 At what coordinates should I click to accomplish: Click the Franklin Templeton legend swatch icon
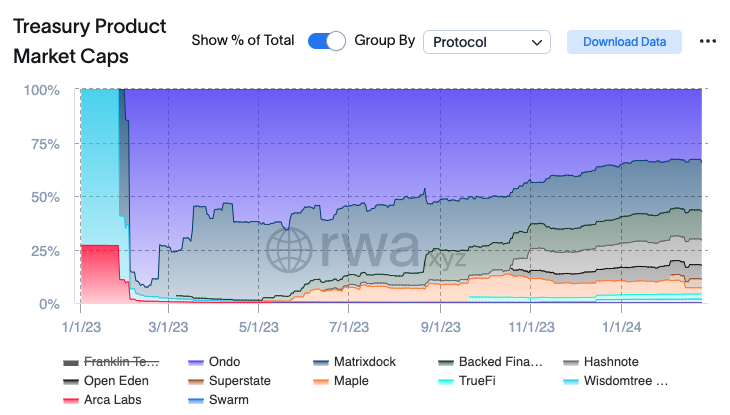coord(71,362)
